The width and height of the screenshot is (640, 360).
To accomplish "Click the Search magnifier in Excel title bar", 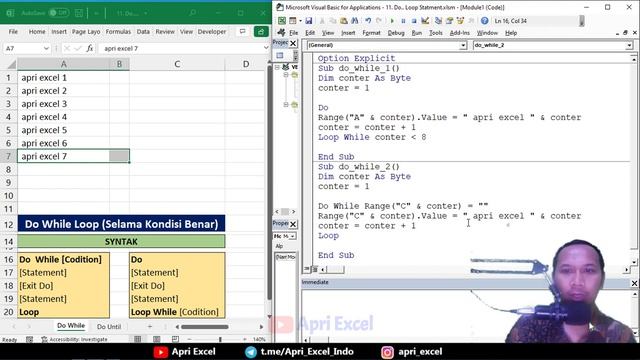I will click(x=192, y=13).
